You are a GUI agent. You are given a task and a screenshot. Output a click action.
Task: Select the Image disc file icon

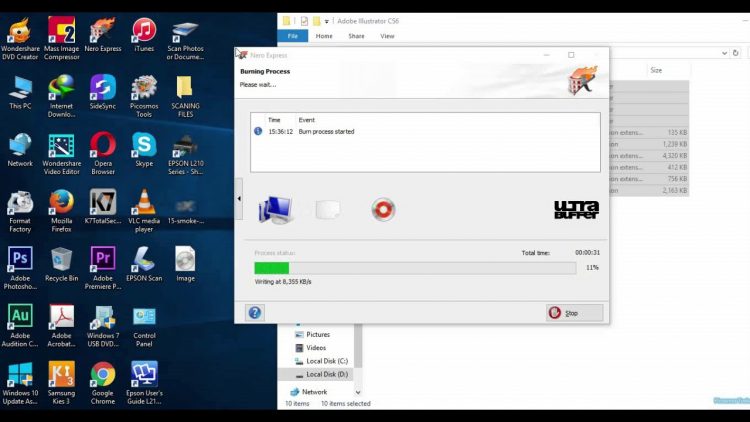[x=185, y=265]
